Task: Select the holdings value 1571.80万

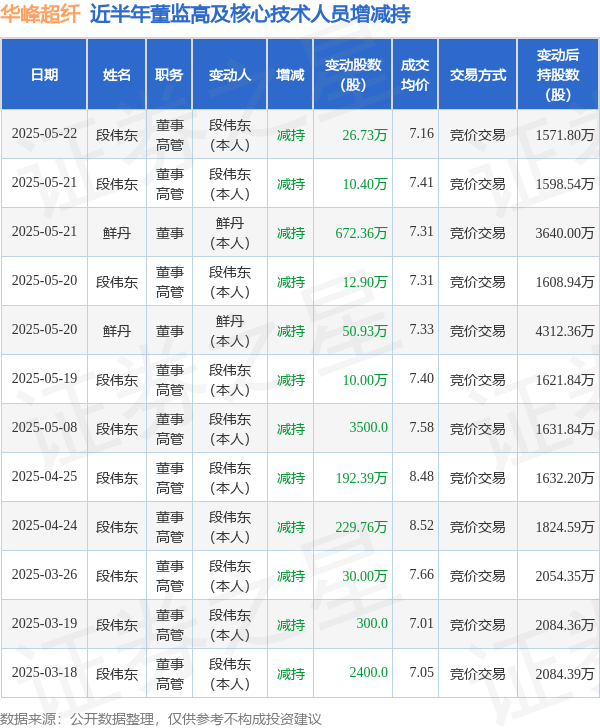Action: pos(565,135)
